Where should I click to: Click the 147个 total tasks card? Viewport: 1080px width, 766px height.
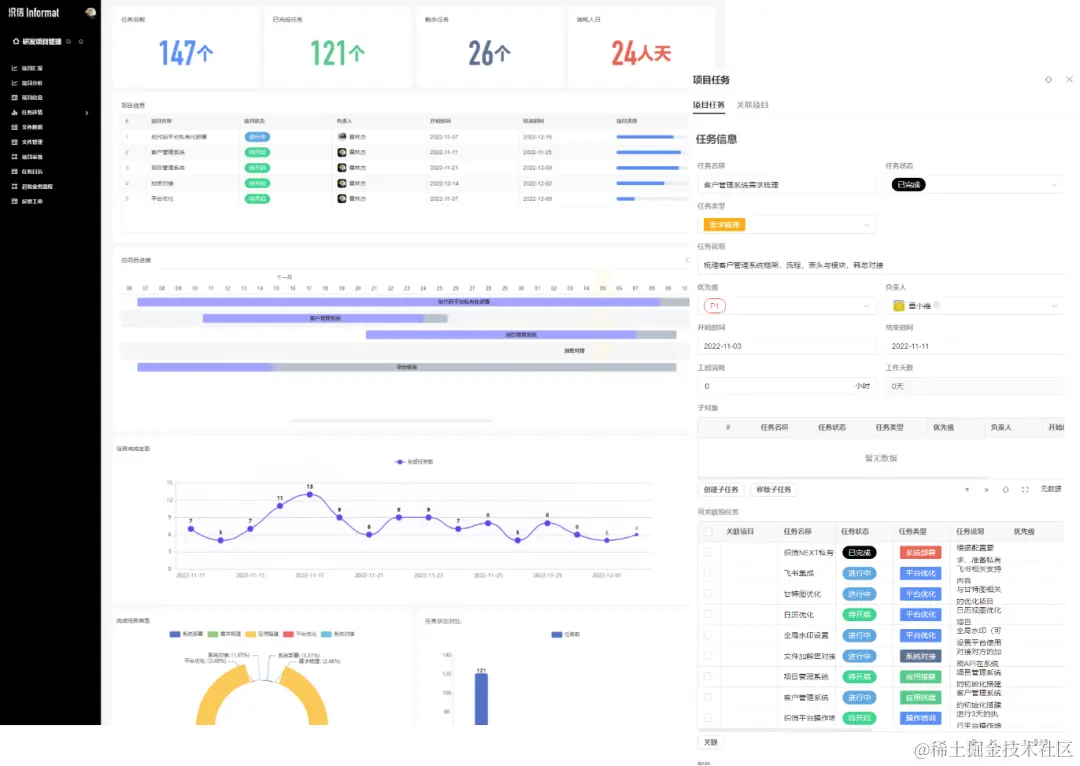[186, 47]
